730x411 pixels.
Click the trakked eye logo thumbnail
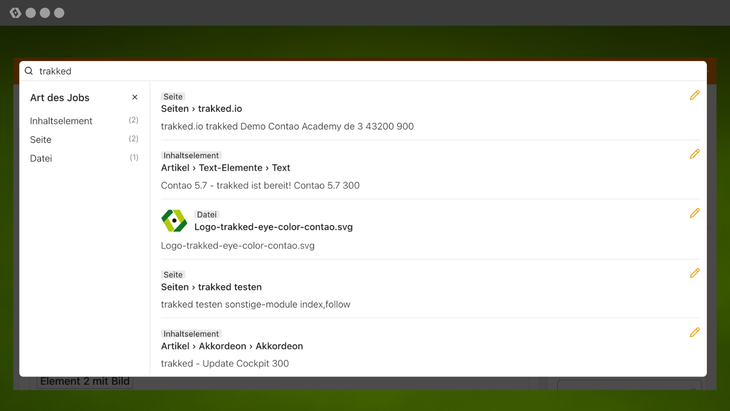(x=174, y=221)
